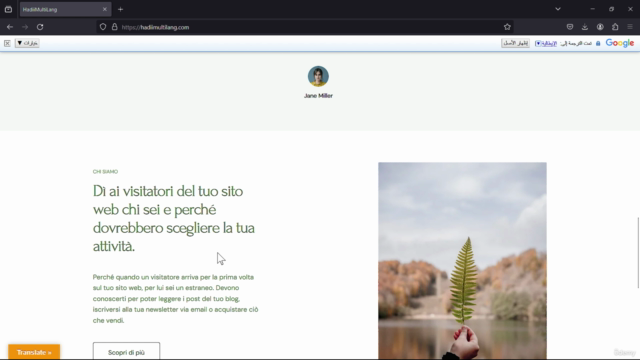Bookmark this page with the star icon

507,27
